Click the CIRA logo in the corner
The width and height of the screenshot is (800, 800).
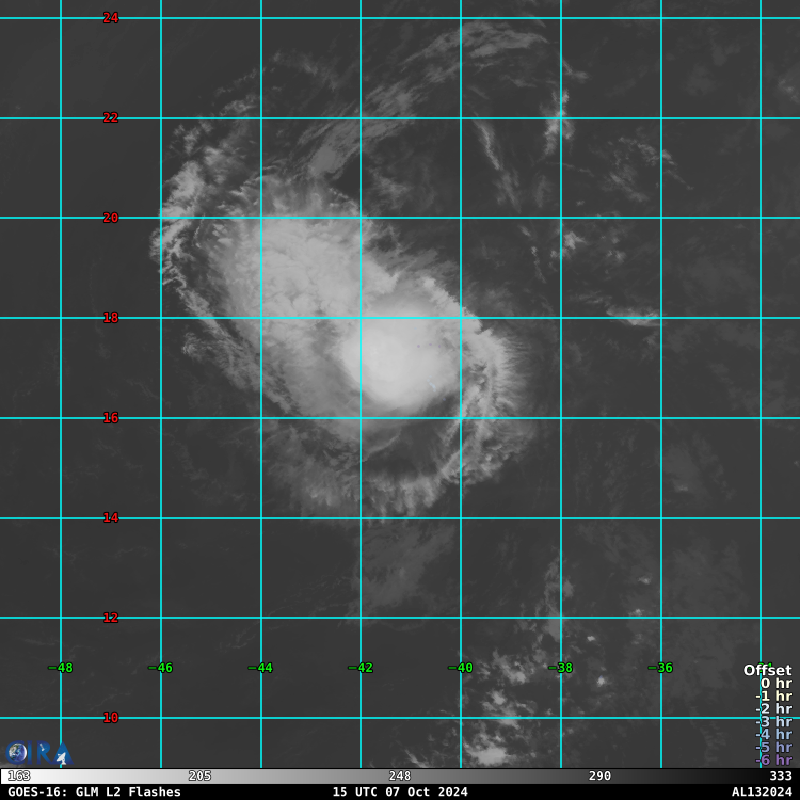tap(36, 753)
